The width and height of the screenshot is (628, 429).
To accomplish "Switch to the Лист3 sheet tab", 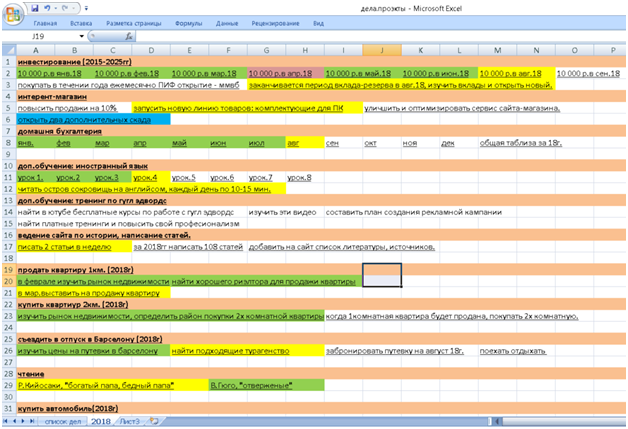I will point(130,421).
